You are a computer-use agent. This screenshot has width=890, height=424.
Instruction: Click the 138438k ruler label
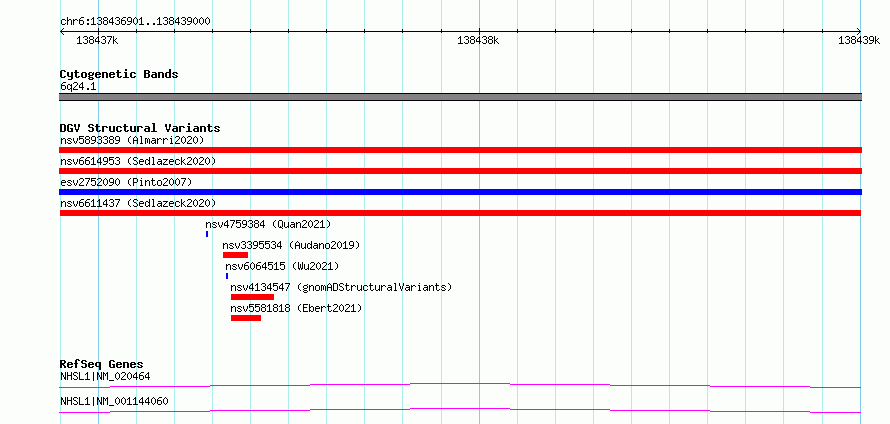tap(478, 40)
